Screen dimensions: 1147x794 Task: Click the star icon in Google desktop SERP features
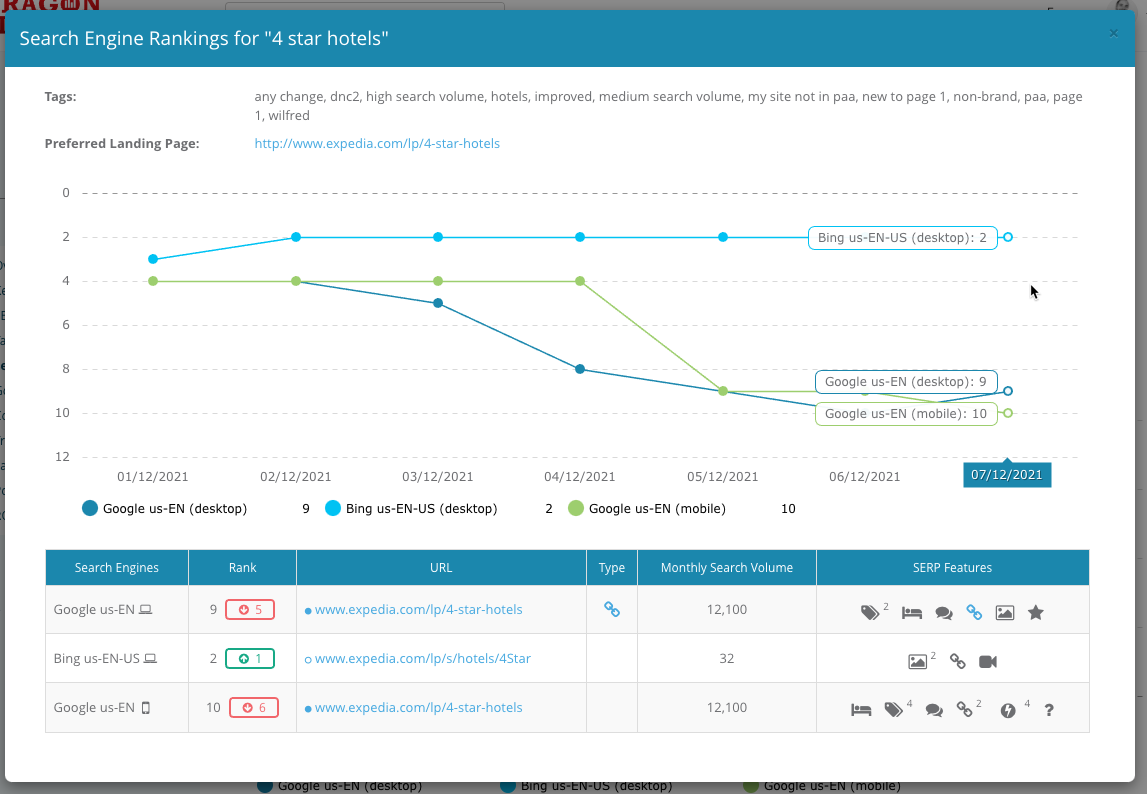pyautogui.click(x=1036, y=612)
